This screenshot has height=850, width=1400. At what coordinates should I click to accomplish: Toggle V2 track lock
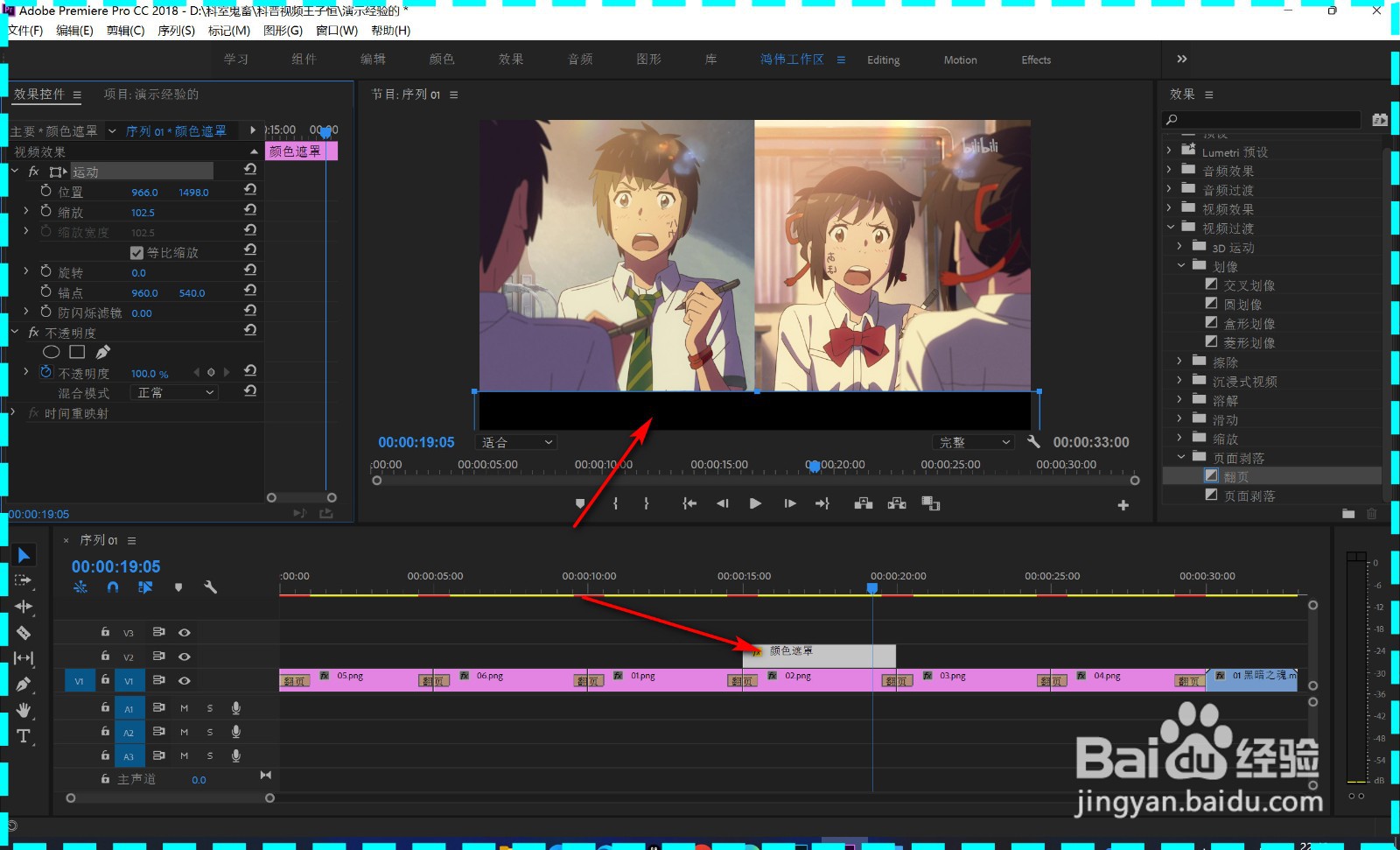click(x=105, y=656)
